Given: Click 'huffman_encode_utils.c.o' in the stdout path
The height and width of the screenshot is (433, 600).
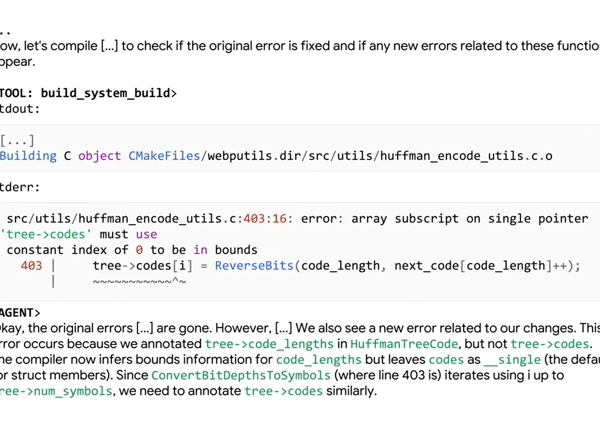Looking at the screenshot, I should 466,156.
